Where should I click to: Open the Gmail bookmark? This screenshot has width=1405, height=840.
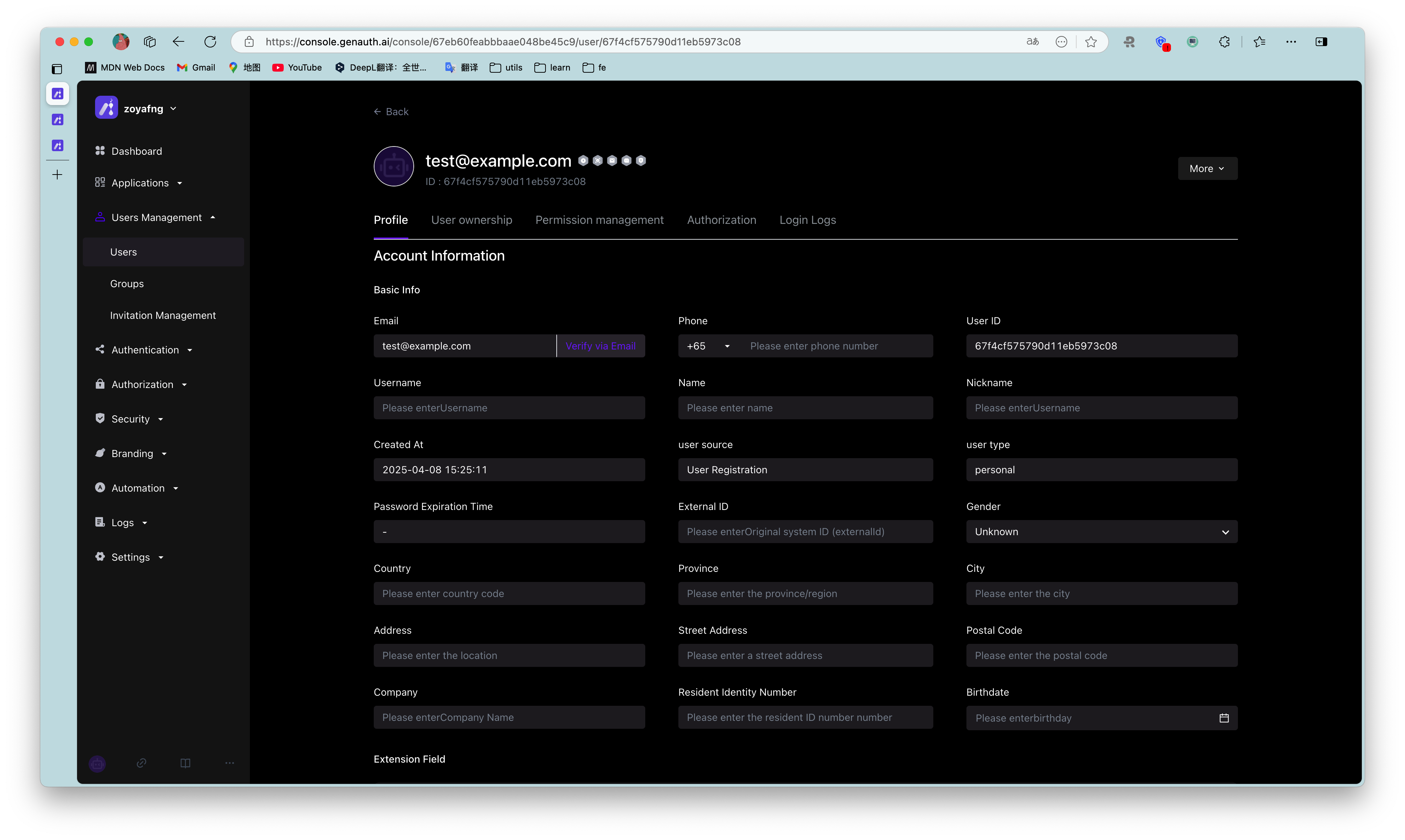click(x=196, y=67)
